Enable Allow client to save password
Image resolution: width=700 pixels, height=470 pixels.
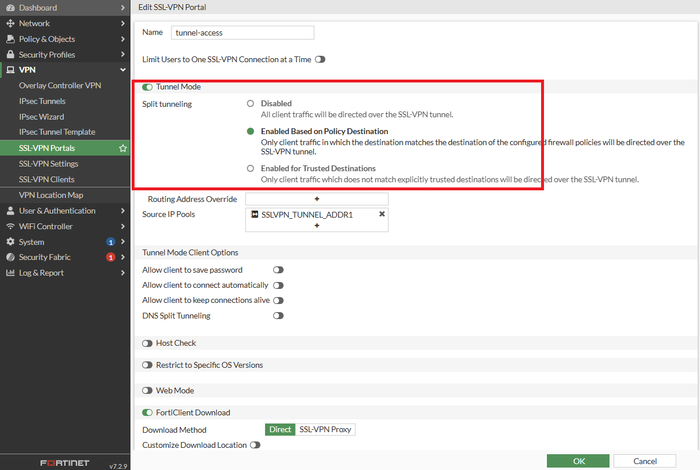click(x=278, y=270)
